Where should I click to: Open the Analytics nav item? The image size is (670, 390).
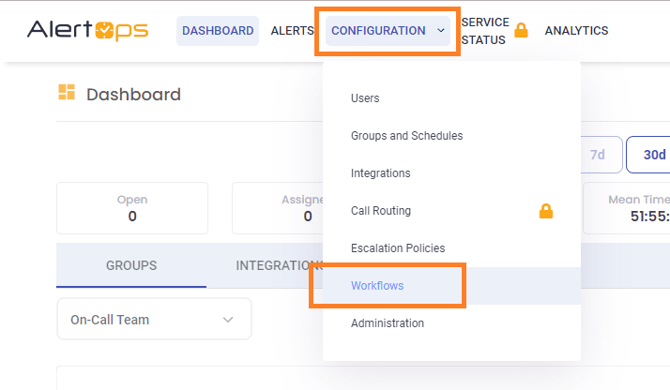[576, 31]
